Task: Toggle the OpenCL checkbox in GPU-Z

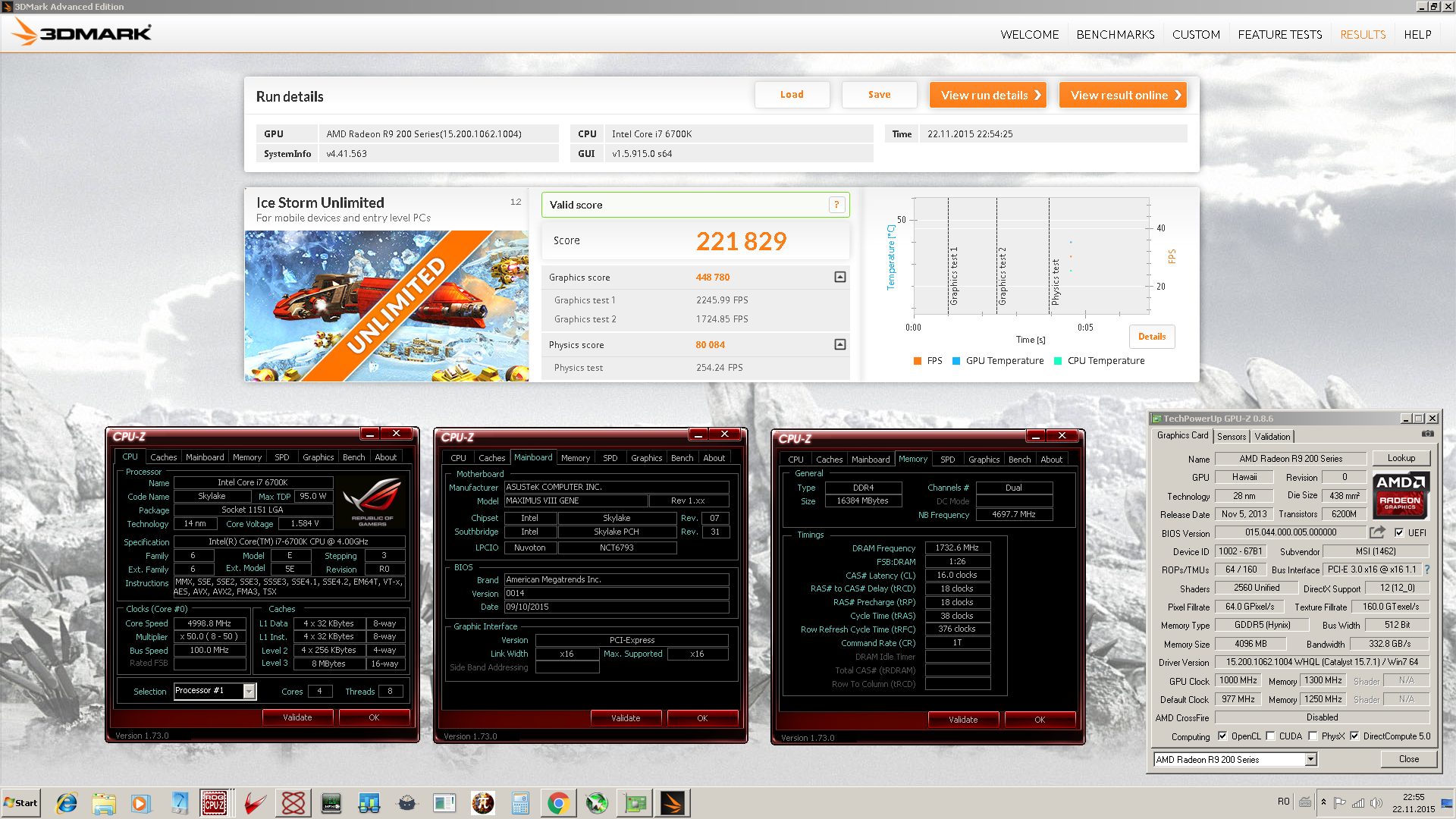Action: point(1222,736)
